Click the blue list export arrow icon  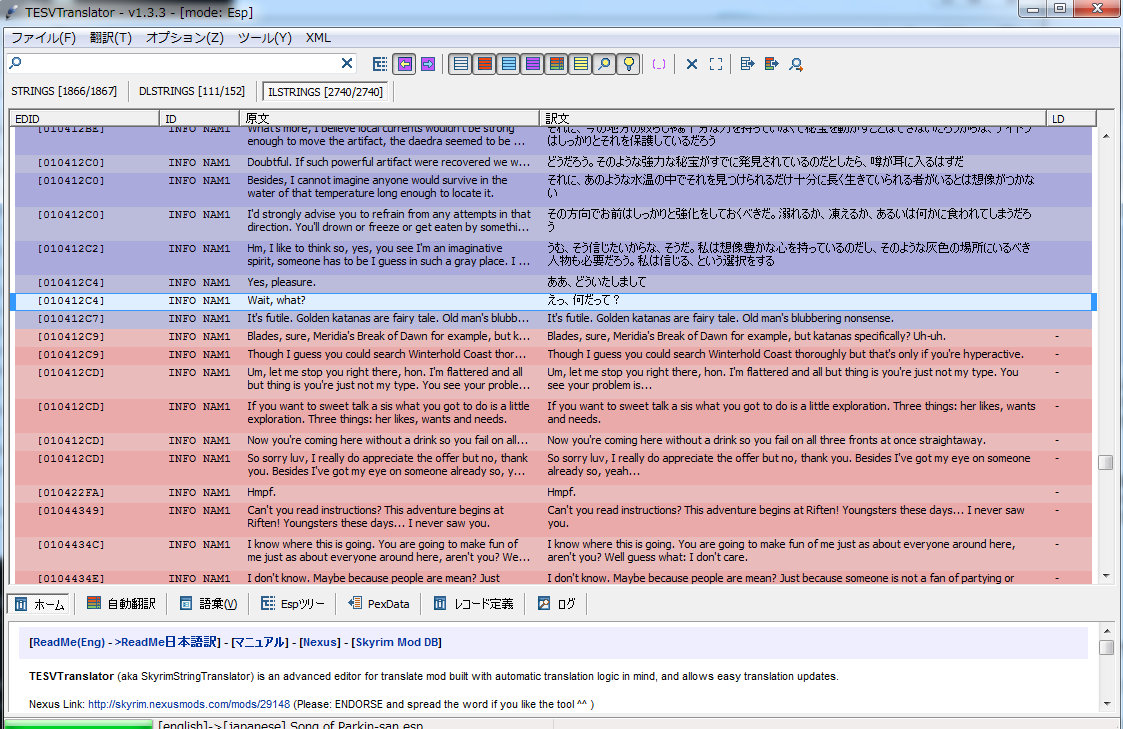(747, 64)
